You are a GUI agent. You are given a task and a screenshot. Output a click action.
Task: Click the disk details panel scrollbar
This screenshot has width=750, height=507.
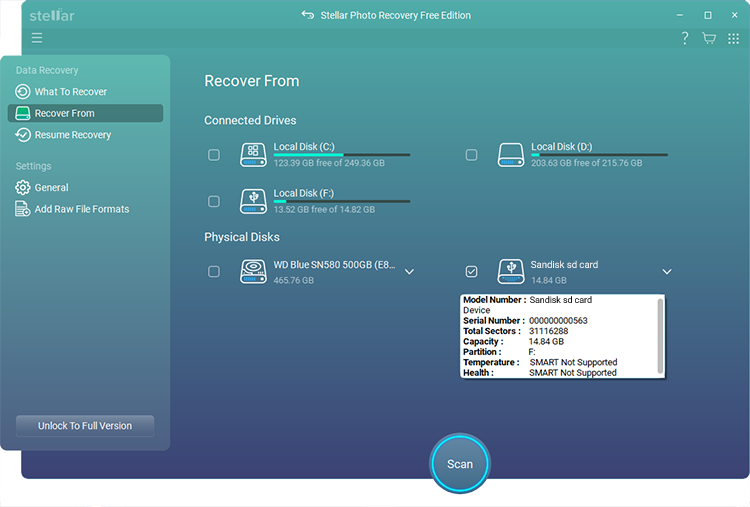pyautogui.click(x=660, y=336)
